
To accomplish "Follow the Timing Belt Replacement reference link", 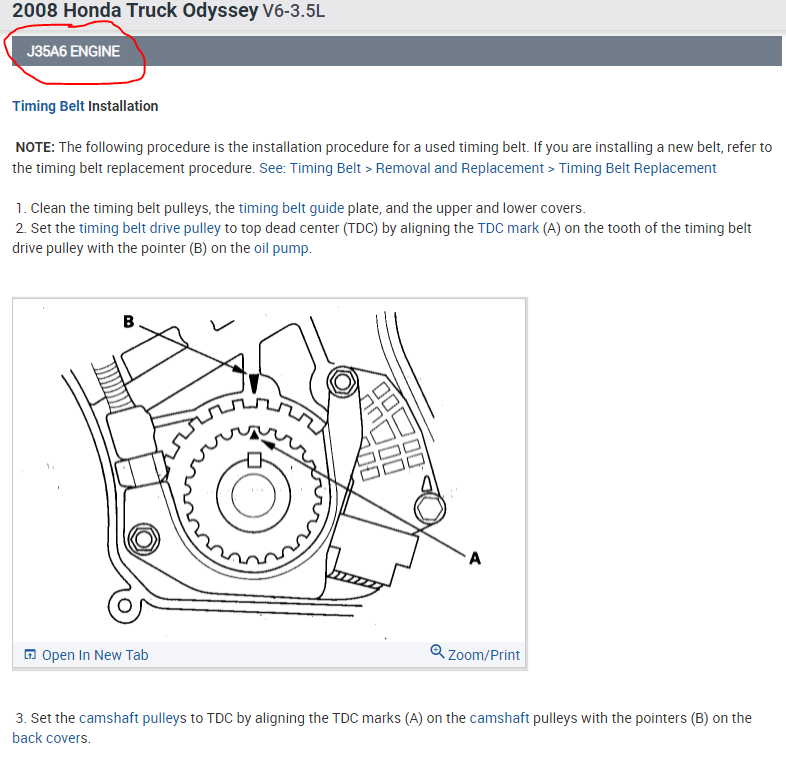I will point(487,168).
